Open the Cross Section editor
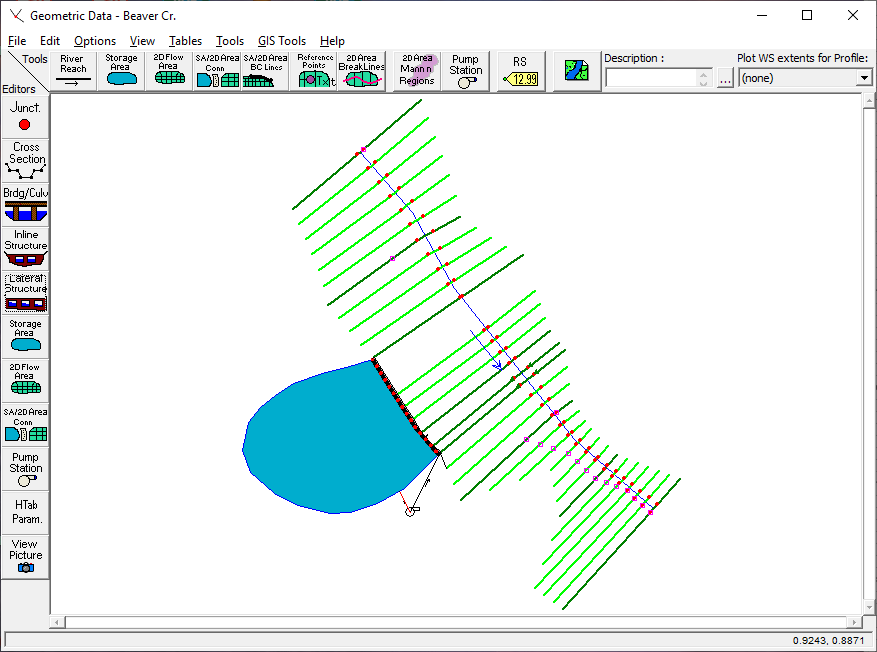The image size is (877, 652). point(26,160)
